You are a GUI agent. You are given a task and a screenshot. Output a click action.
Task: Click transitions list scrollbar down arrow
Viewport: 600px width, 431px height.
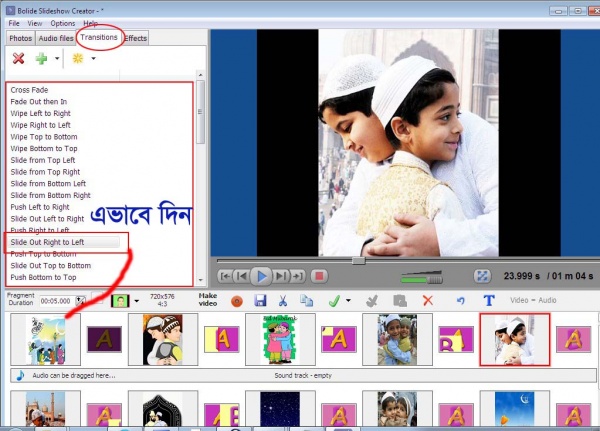coord(201,280)
